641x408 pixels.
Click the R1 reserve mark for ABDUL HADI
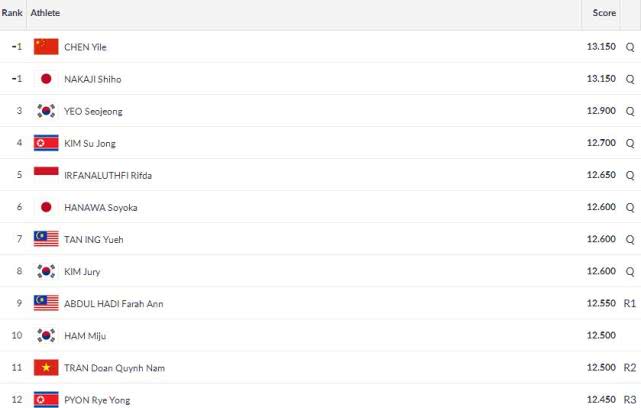[630, 303]
